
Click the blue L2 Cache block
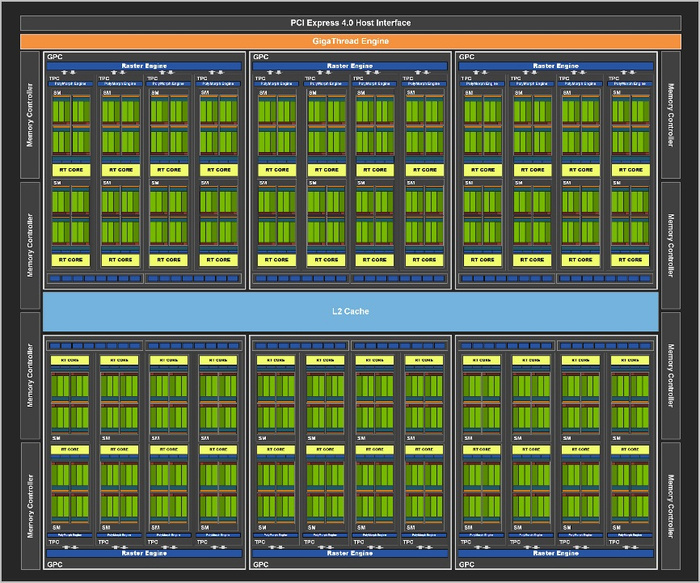pos(350,311)
